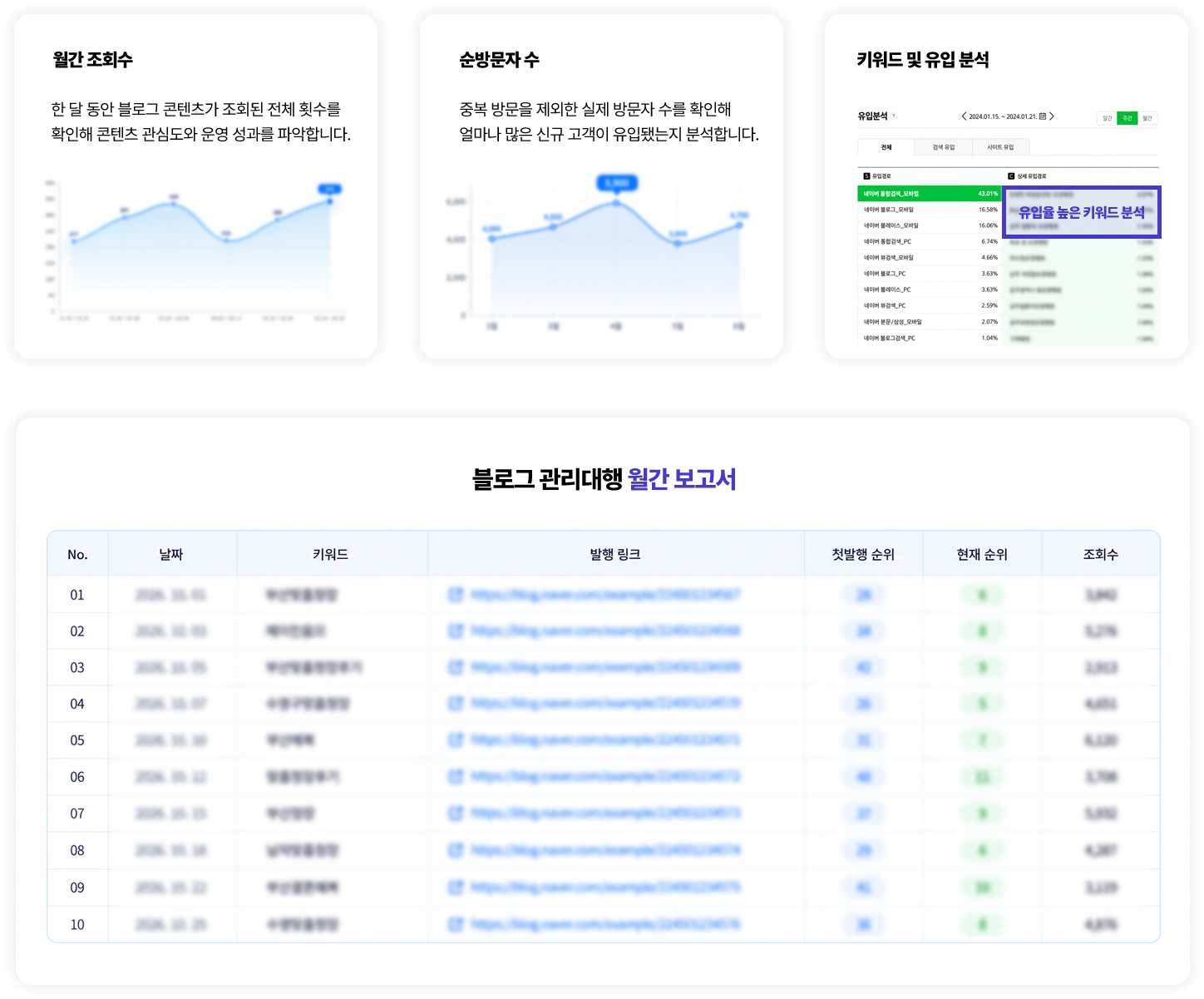Click the 발행 링크 column header
Screen dimensions: 1204x999
[615, 555]
